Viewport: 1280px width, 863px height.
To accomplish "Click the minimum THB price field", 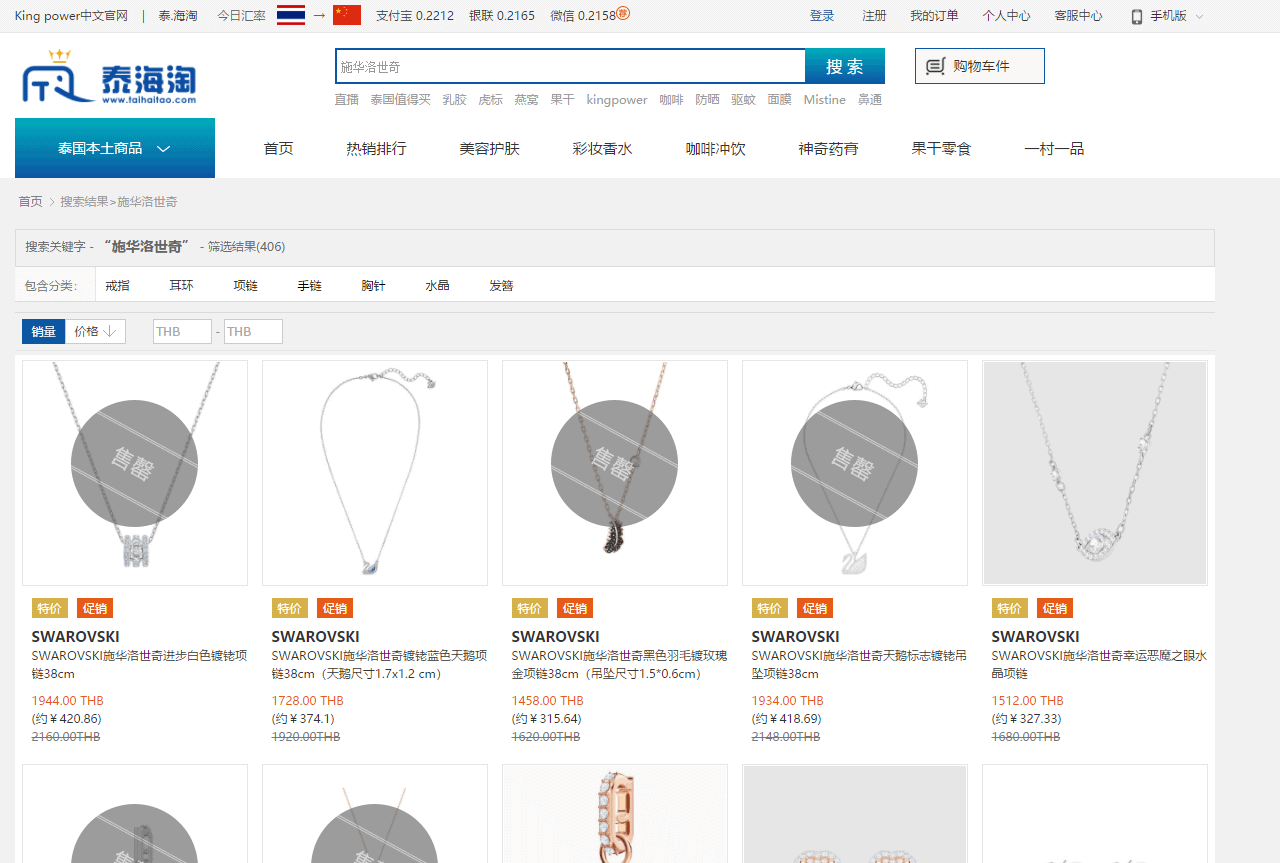I will 182,331.
